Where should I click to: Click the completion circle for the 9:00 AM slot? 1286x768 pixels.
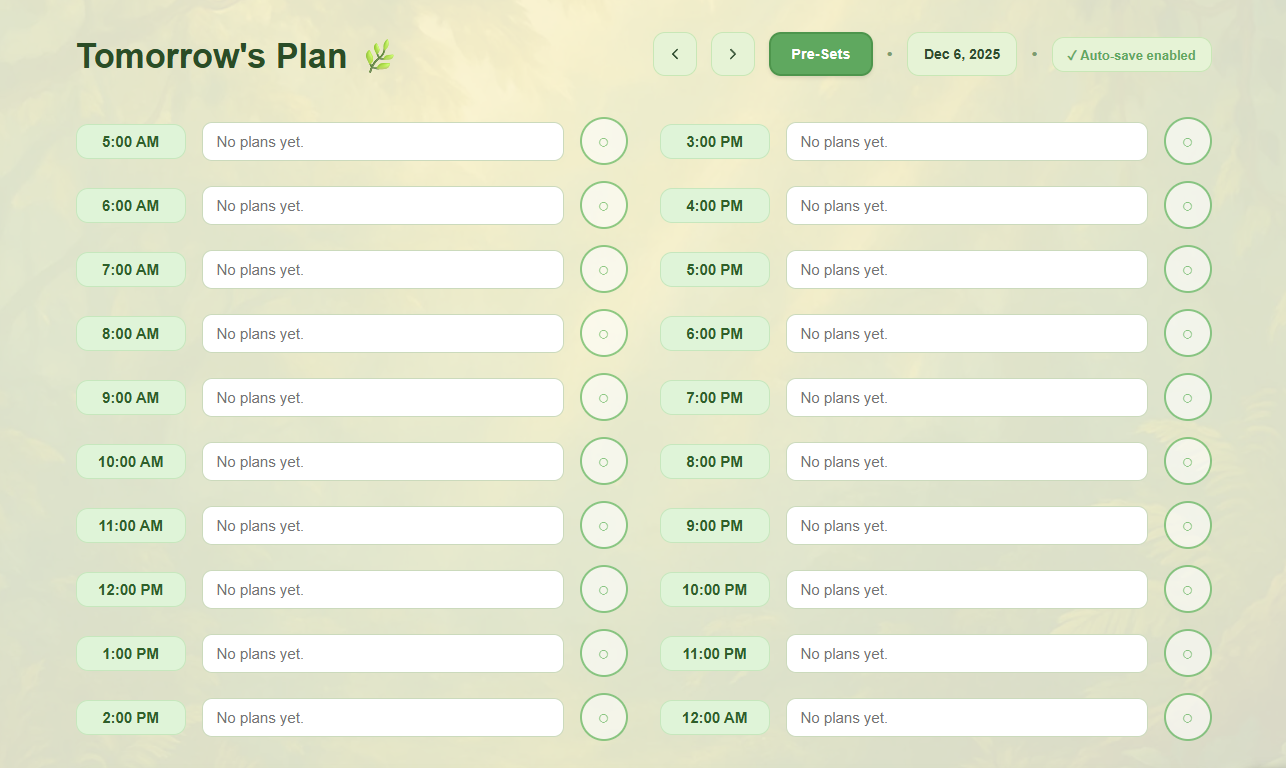point(604,397)
